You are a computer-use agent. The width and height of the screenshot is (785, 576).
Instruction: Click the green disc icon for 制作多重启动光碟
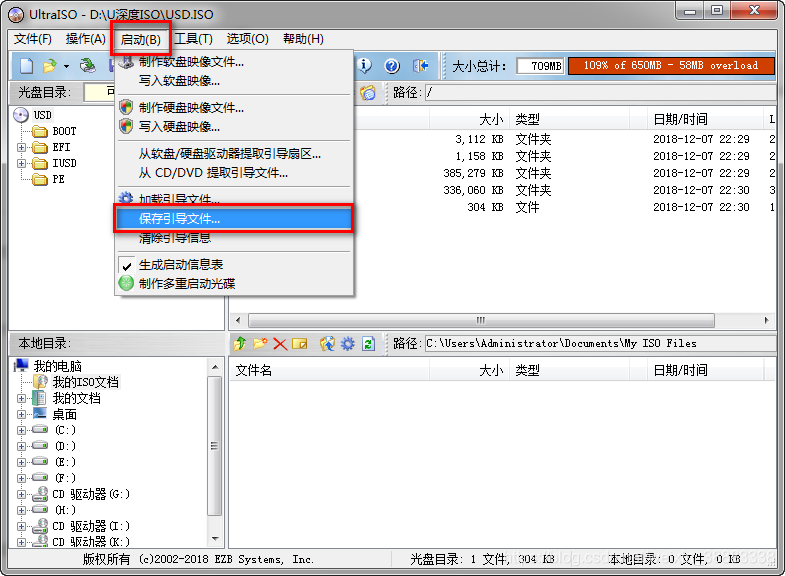[126, 283]
